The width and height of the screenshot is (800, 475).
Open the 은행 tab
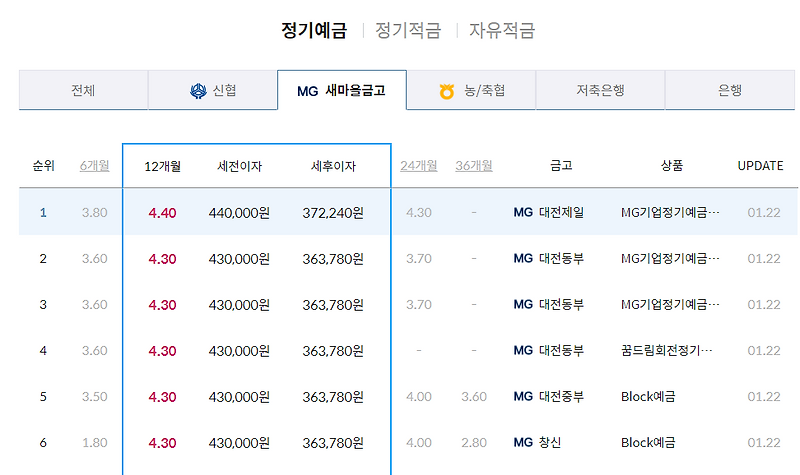(730, 90)
